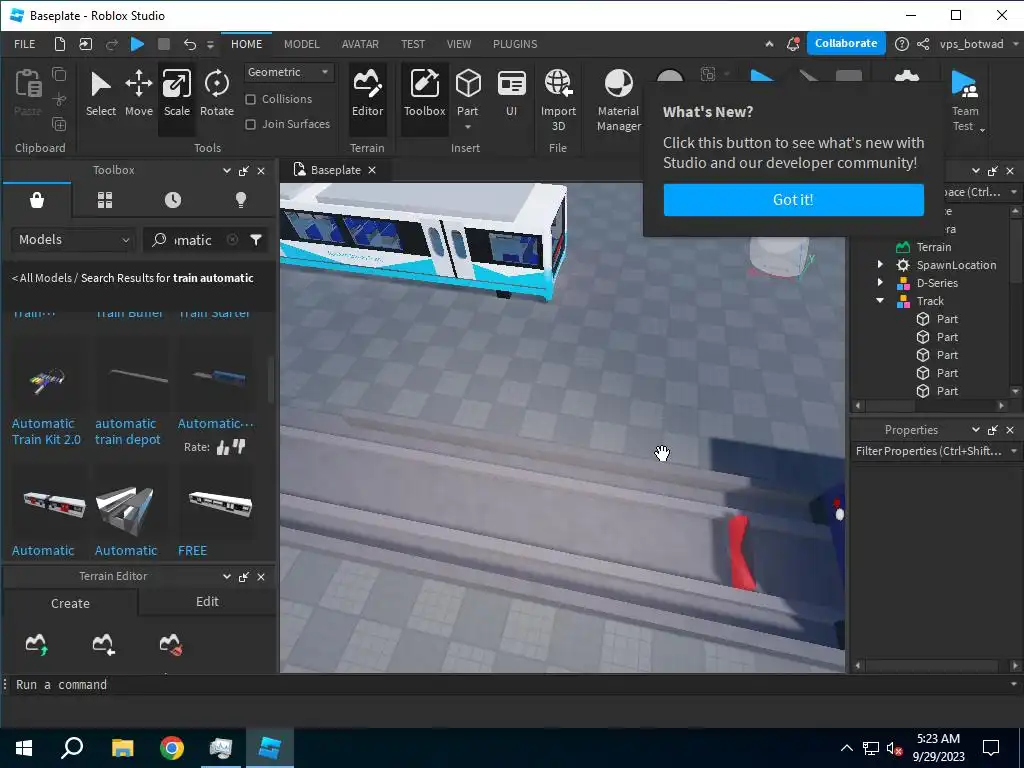Click the terrain Clear tool icon
This screenshot has width=1024, height=768.
pos(170,644)
